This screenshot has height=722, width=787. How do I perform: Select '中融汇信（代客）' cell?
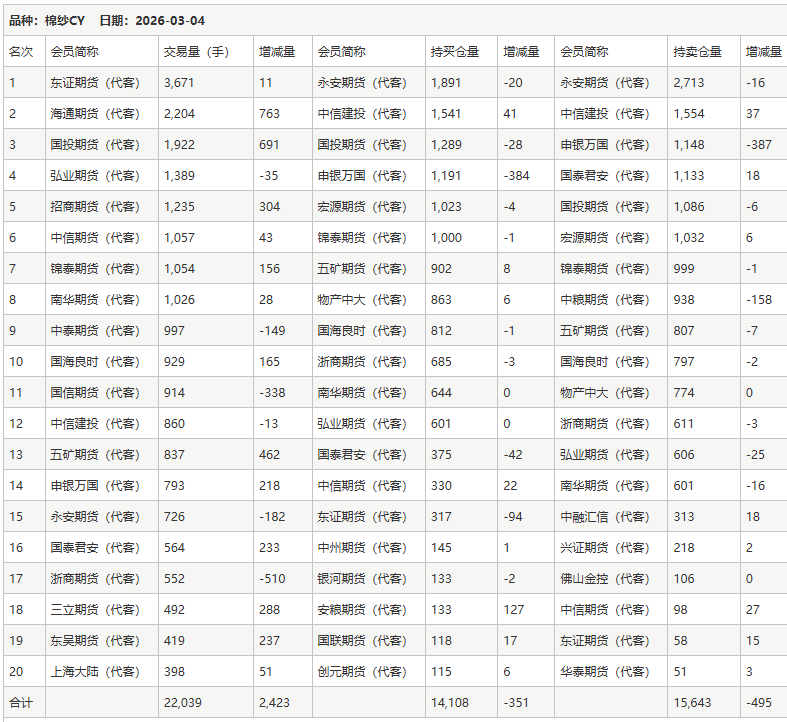[605, 517]
